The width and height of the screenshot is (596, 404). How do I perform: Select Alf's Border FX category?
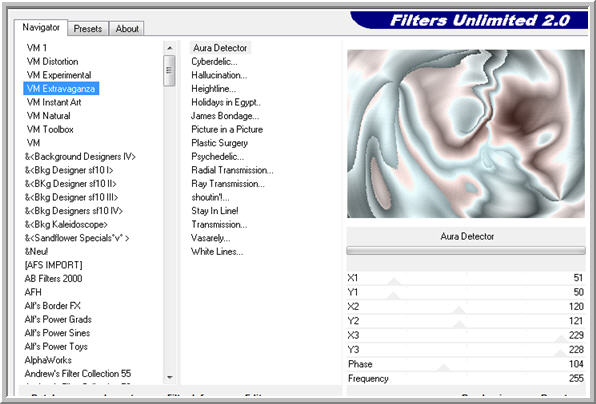point(52,306)
